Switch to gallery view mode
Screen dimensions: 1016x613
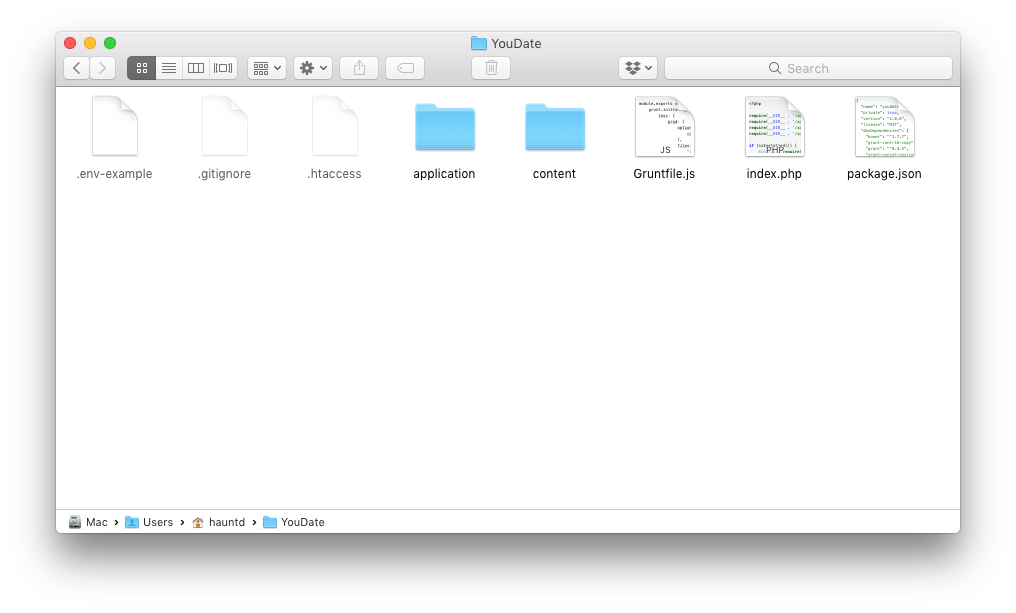[223, 68]
